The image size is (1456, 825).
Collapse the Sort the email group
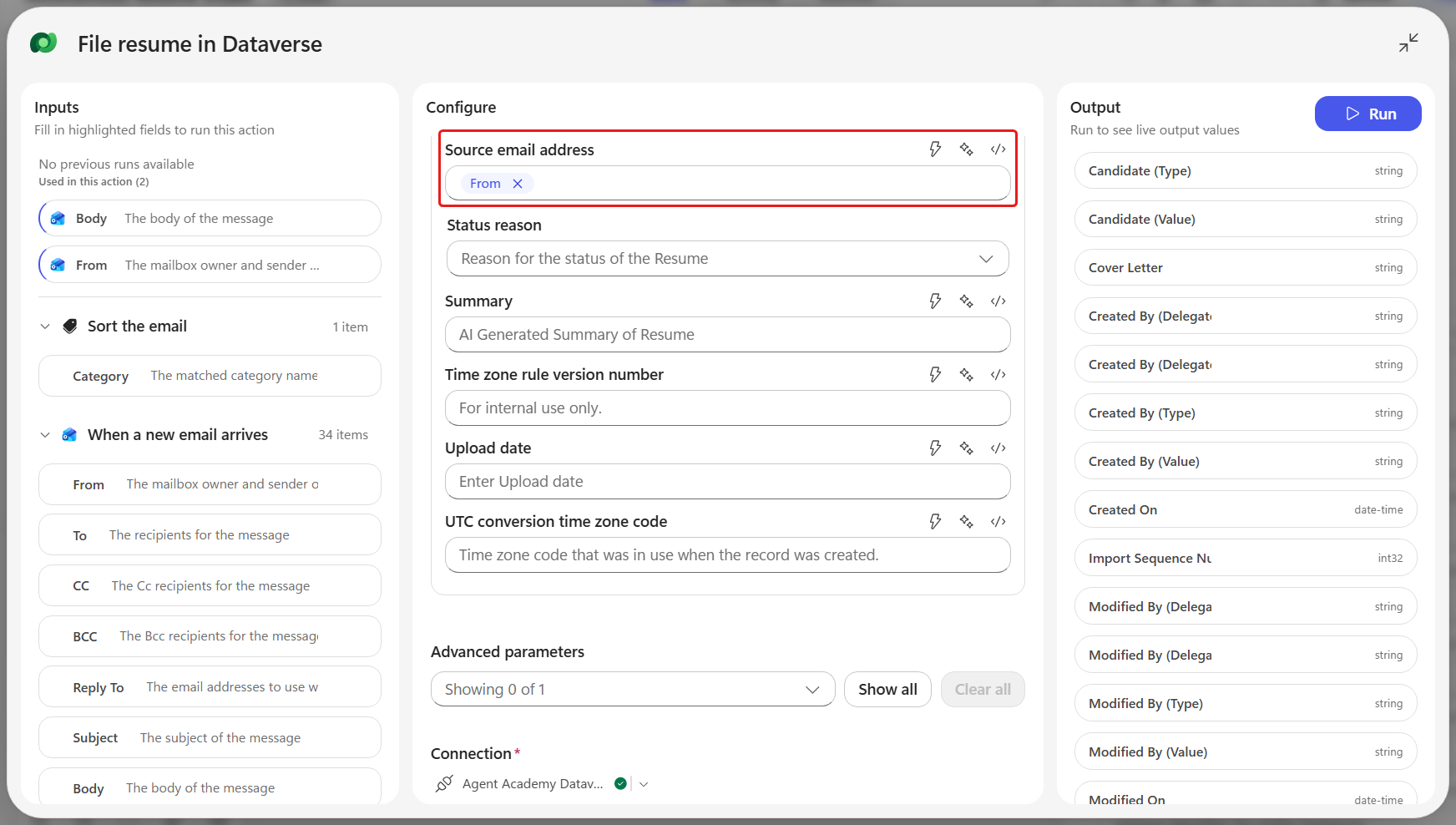point(45,326)
